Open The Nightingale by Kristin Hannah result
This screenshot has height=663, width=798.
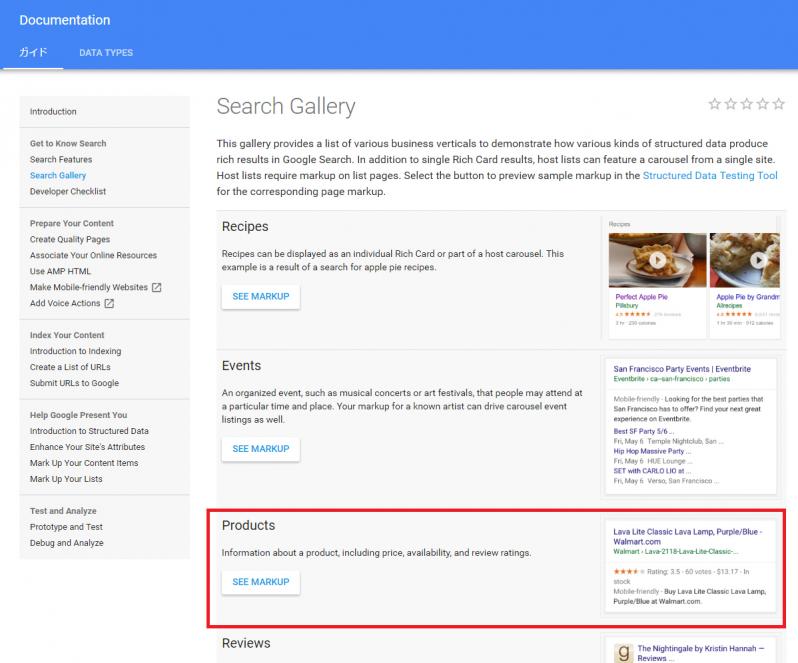pos(701,653)
